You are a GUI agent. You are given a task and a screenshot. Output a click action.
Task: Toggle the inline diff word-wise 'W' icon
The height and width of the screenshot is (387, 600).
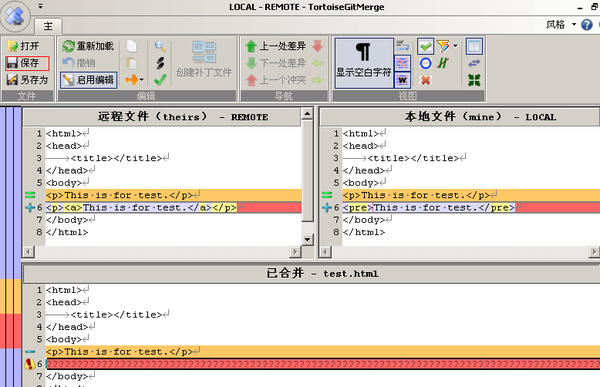(402, 80)
